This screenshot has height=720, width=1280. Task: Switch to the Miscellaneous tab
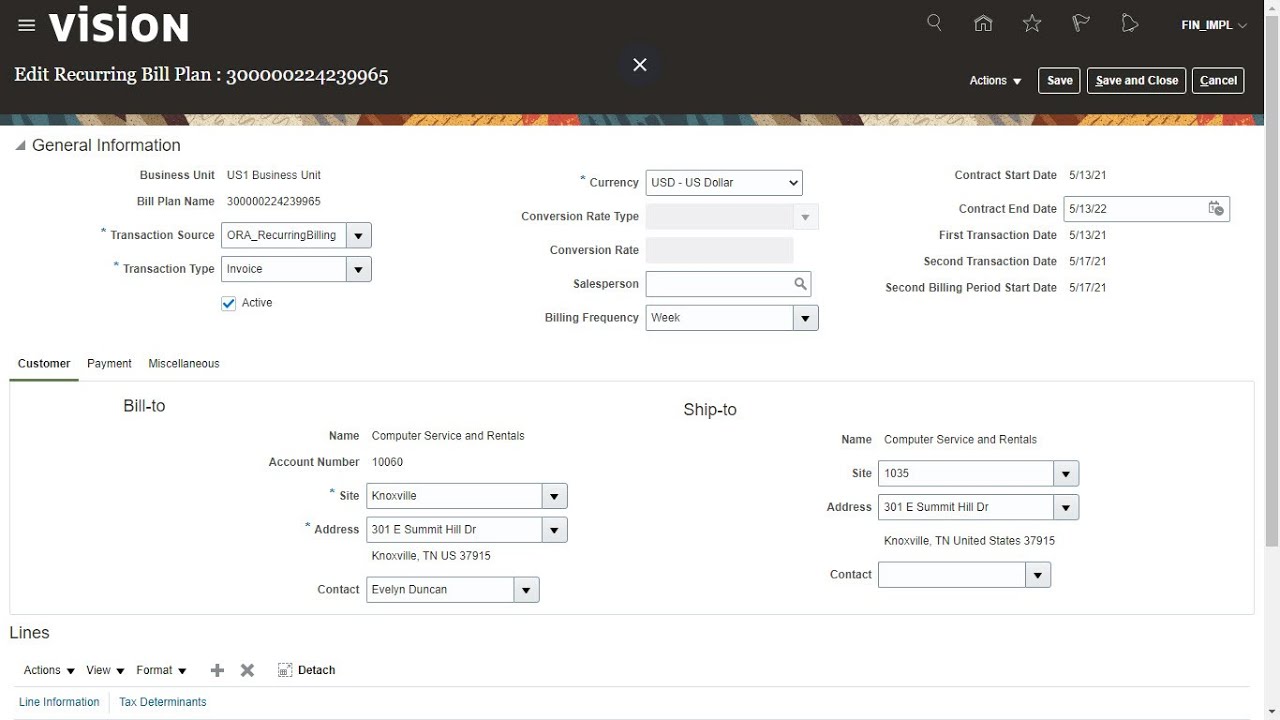tap(184, 364)
